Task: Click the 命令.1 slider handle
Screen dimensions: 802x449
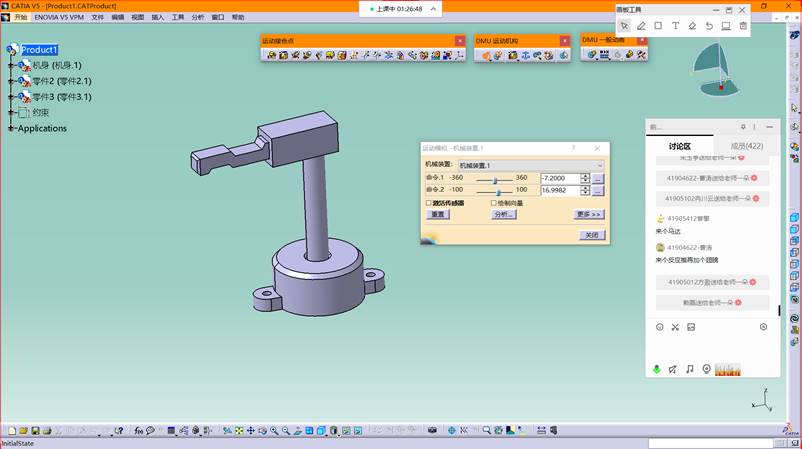Action: click(496, 178)
